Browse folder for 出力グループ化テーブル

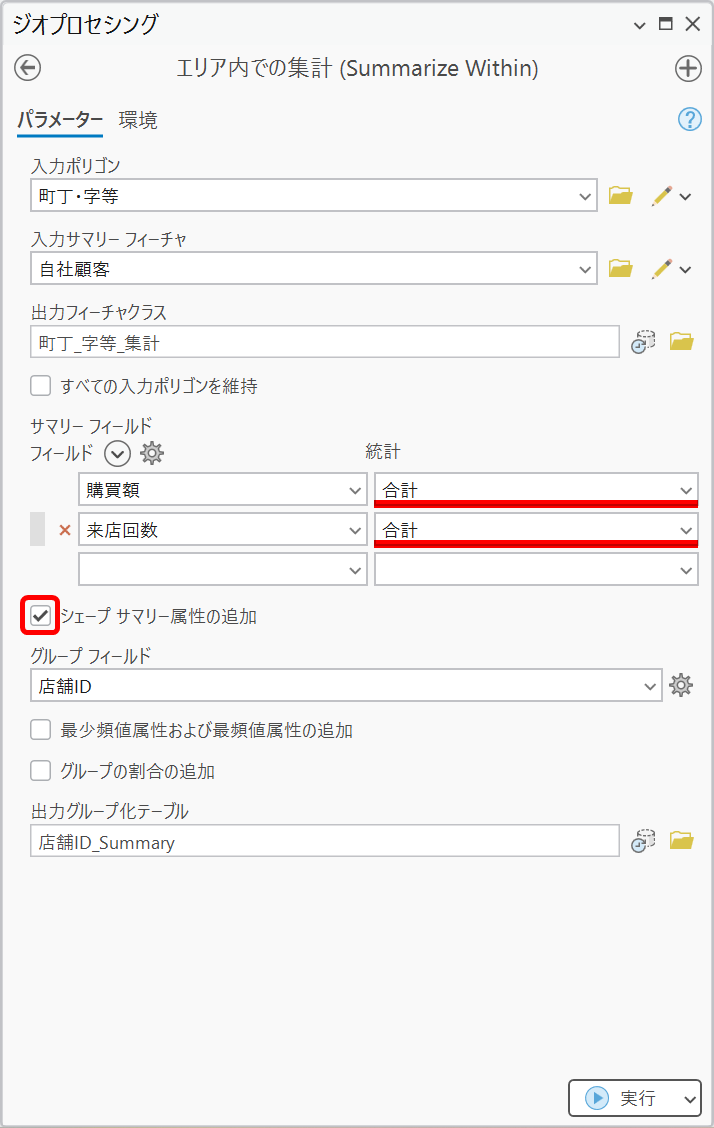681,841
